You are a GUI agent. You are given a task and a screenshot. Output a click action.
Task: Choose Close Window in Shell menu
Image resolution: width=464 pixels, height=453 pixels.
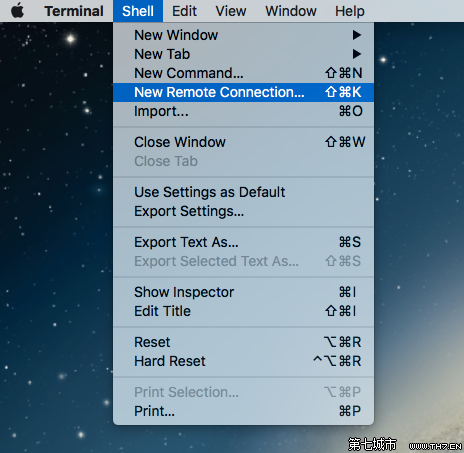coord(243,142)
